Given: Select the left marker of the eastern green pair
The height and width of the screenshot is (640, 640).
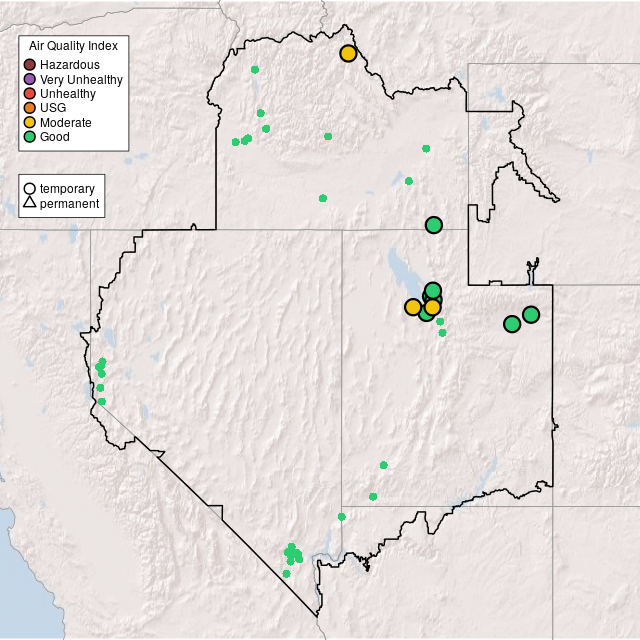Looking at the screenshot, I should point(512,324).
